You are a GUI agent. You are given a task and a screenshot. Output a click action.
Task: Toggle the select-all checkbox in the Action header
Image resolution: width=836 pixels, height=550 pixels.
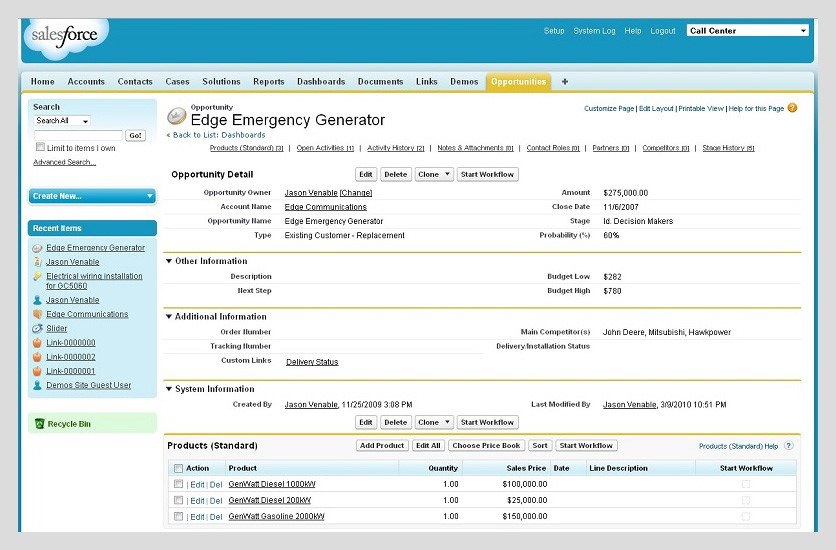pos(179,468)
